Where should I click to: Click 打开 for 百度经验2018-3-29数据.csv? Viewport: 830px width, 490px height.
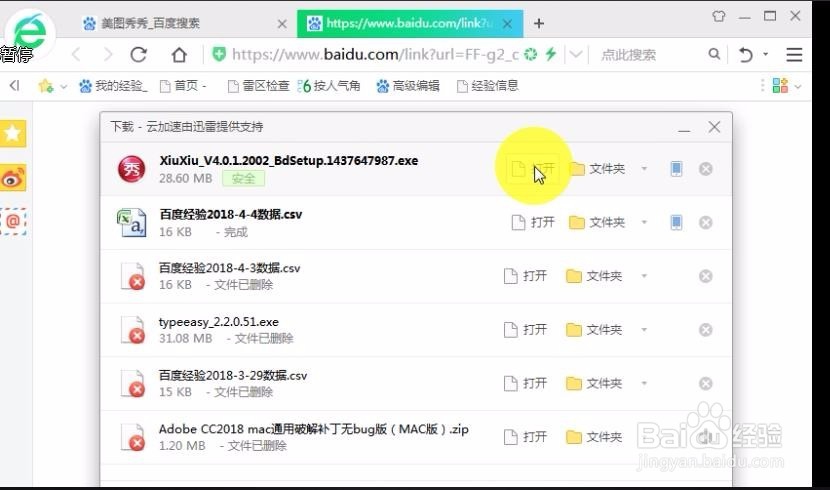tap(525, 383)
